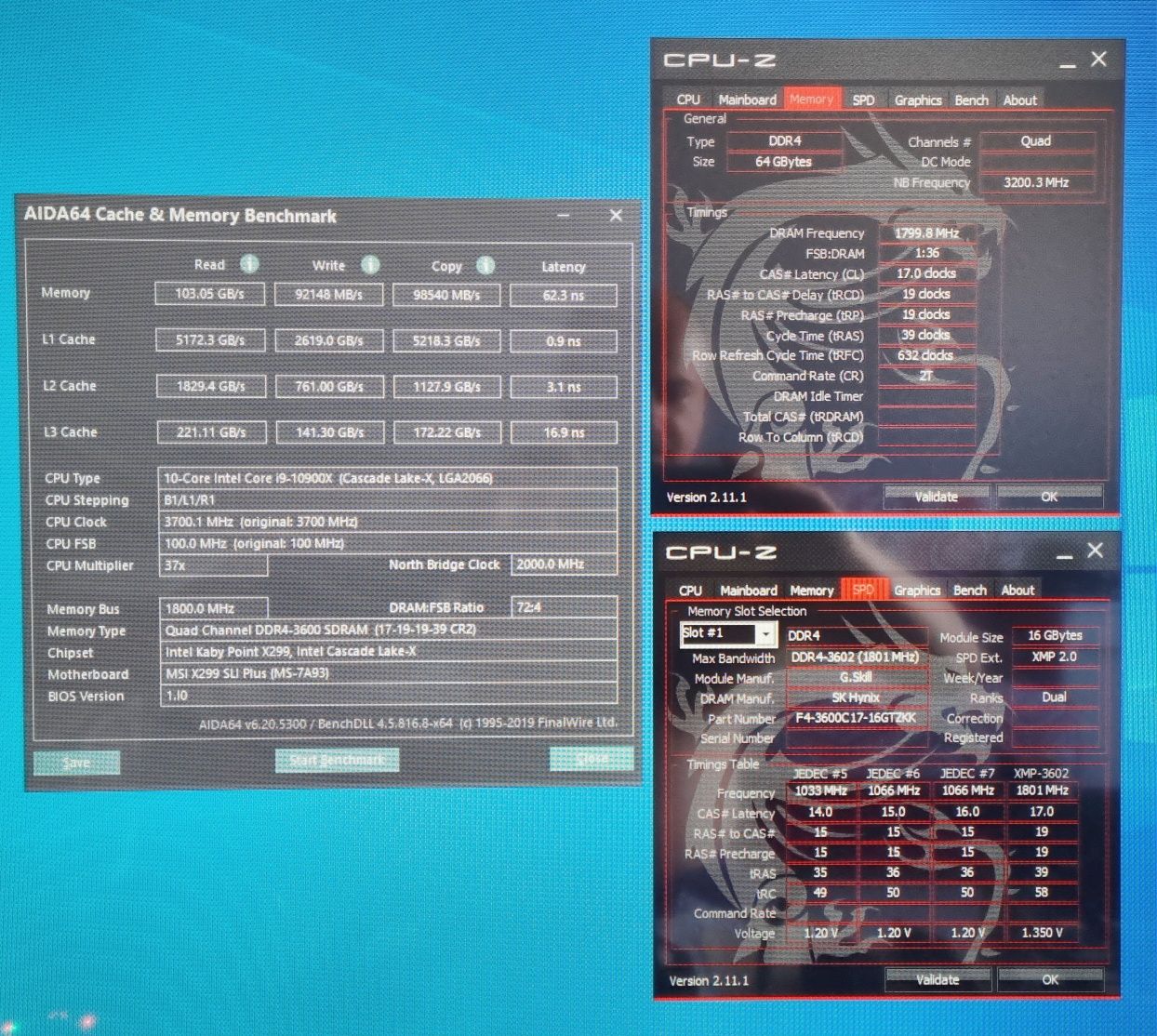Open About tab in lower CPU-Z window

[1017, 590]
